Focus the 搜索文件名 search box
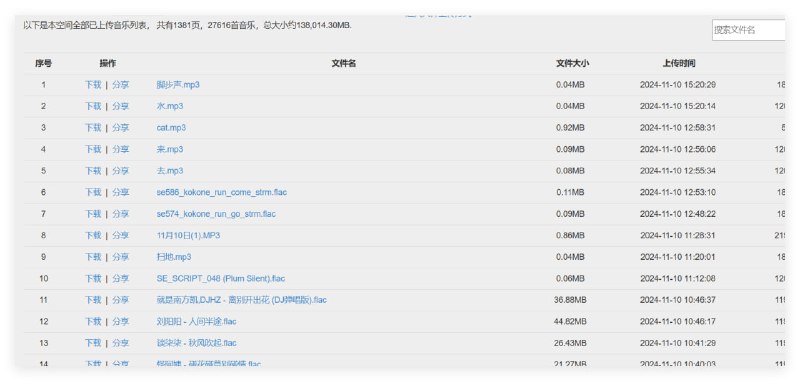The image size is (800, 381). (748, 30)
